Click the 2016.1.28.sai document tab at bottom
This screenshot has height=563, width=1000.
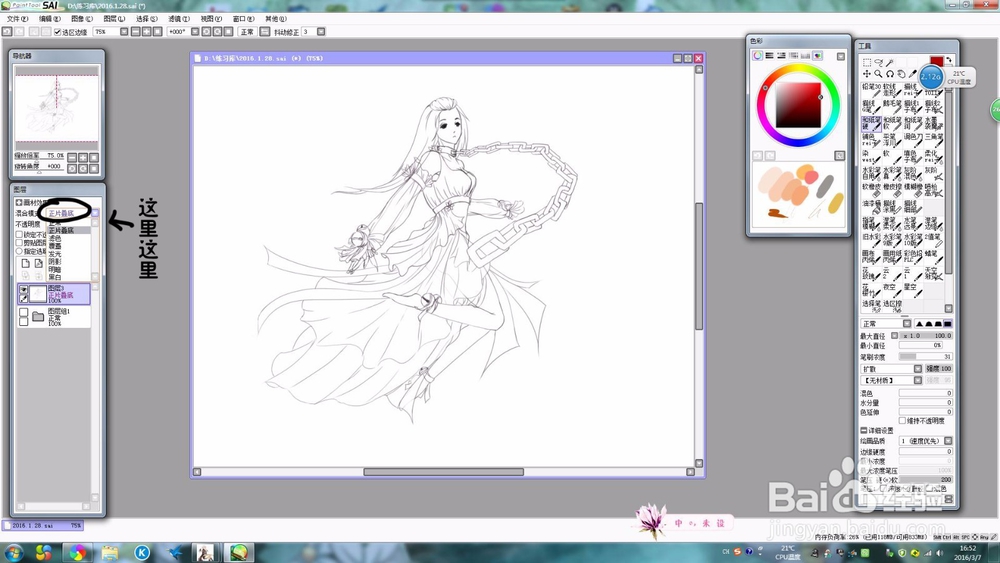[43, 525]
